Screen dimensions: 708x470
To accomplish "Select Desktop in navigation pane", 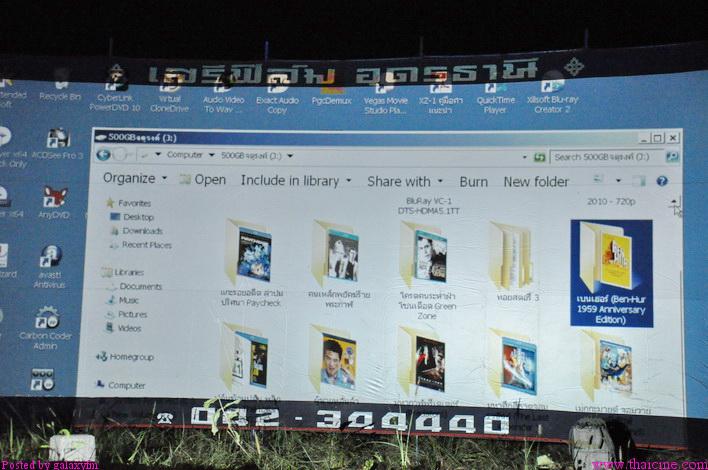I will pyautogui.click(x=132, y=217).
